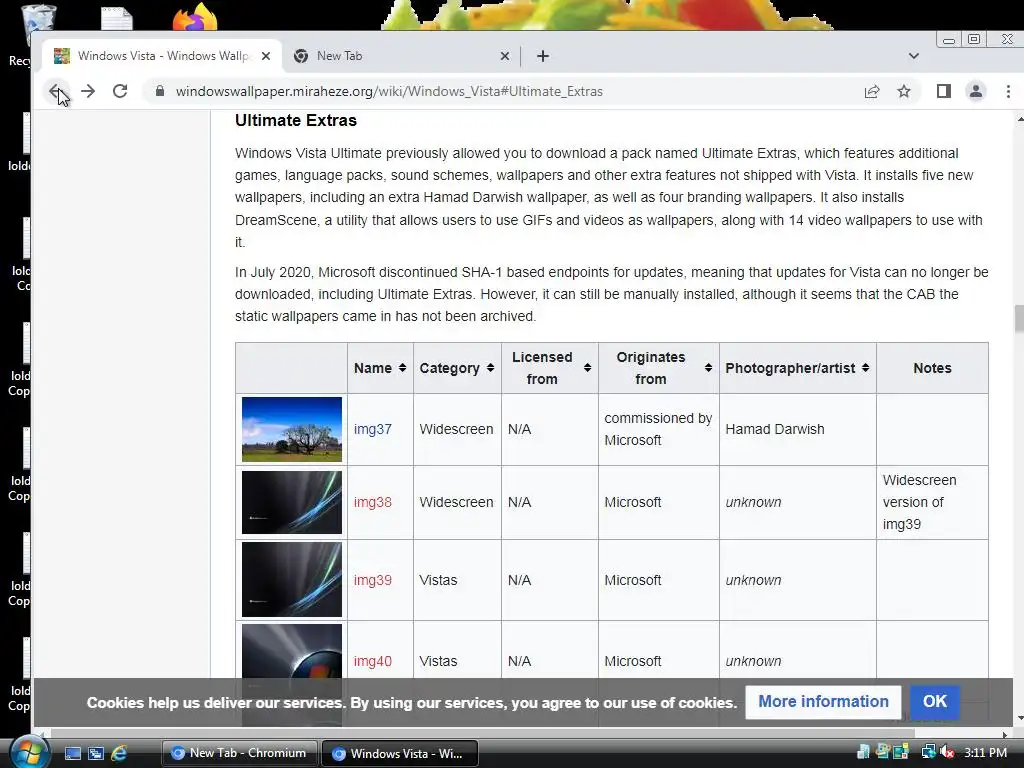
Task: Toggle the browser side panel icon
Action: (944, 91)
